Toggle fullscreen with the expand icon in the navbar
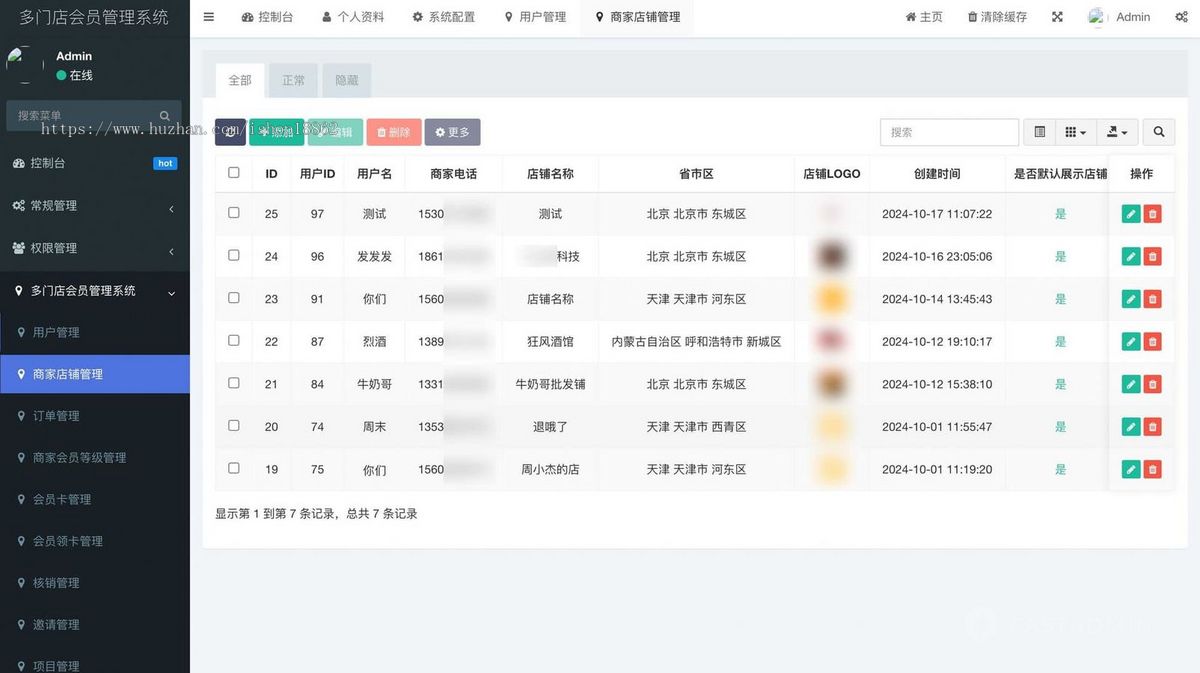The width and height of the screenshot is (1200, 673). pos(1057,16)
